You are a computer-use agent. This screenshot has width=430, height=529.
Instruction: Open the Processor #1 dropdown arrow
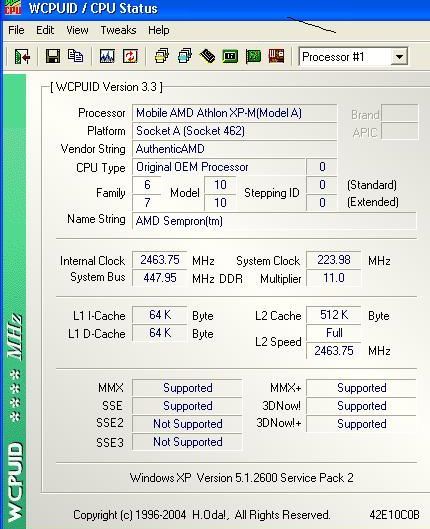point(399,57)
